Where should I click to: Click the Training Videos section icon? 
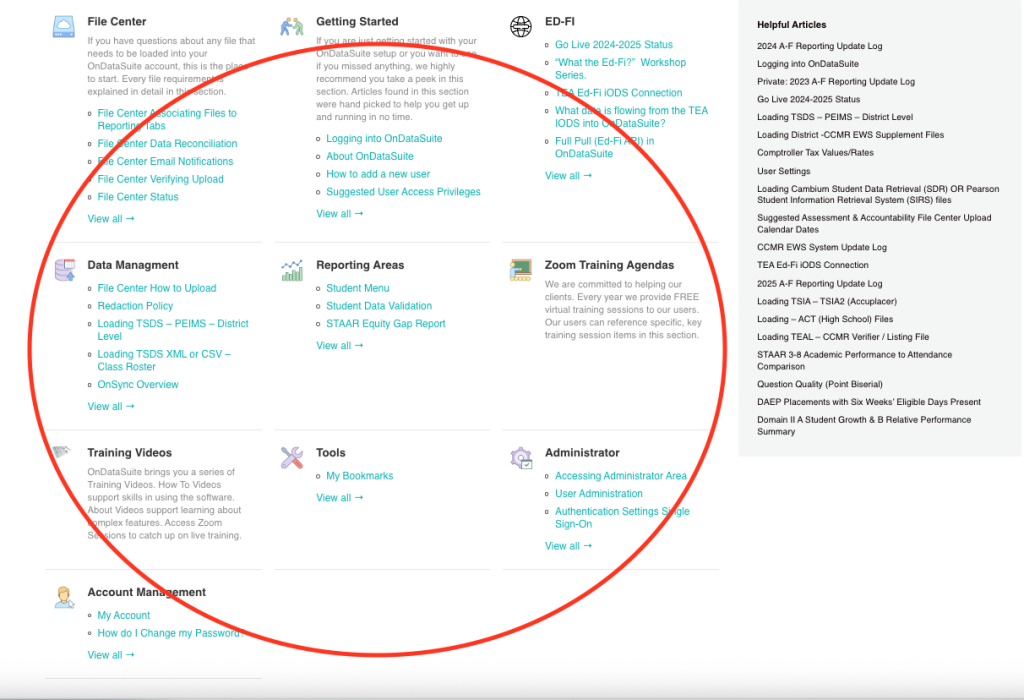click(x=62, y=452)
